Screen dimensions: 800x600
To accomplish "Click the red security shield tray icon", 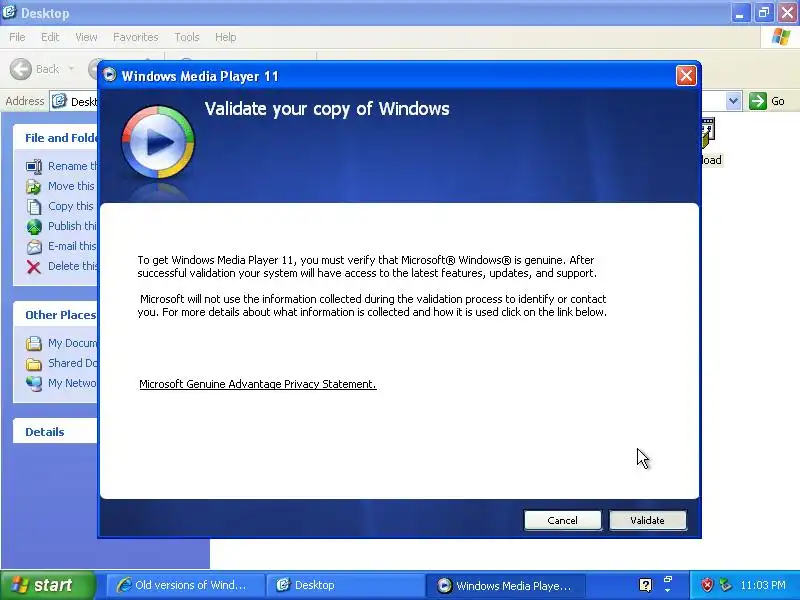I will [x=707, y=585].
